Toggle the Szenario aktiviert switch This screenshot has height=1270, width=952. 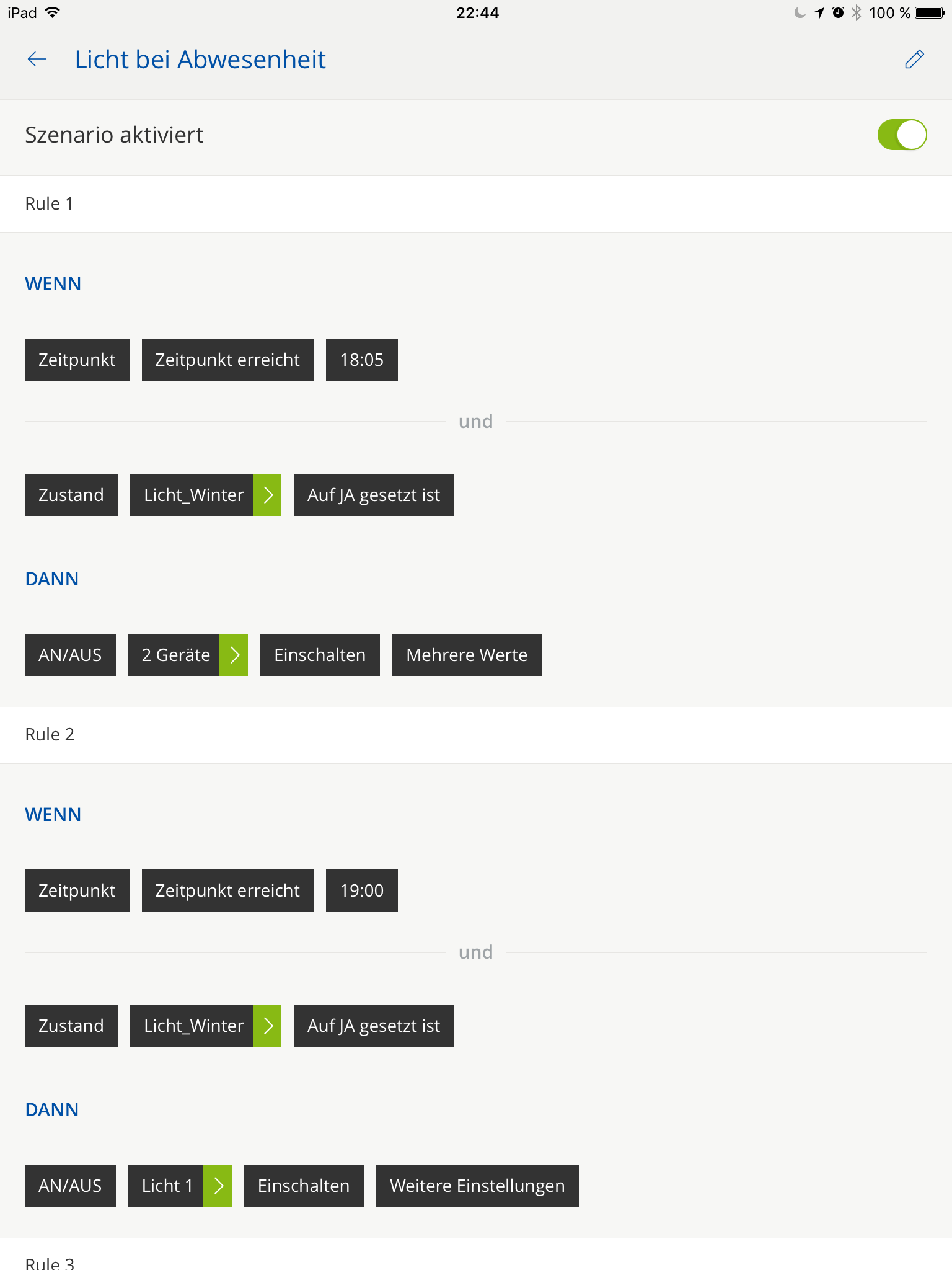901,135
